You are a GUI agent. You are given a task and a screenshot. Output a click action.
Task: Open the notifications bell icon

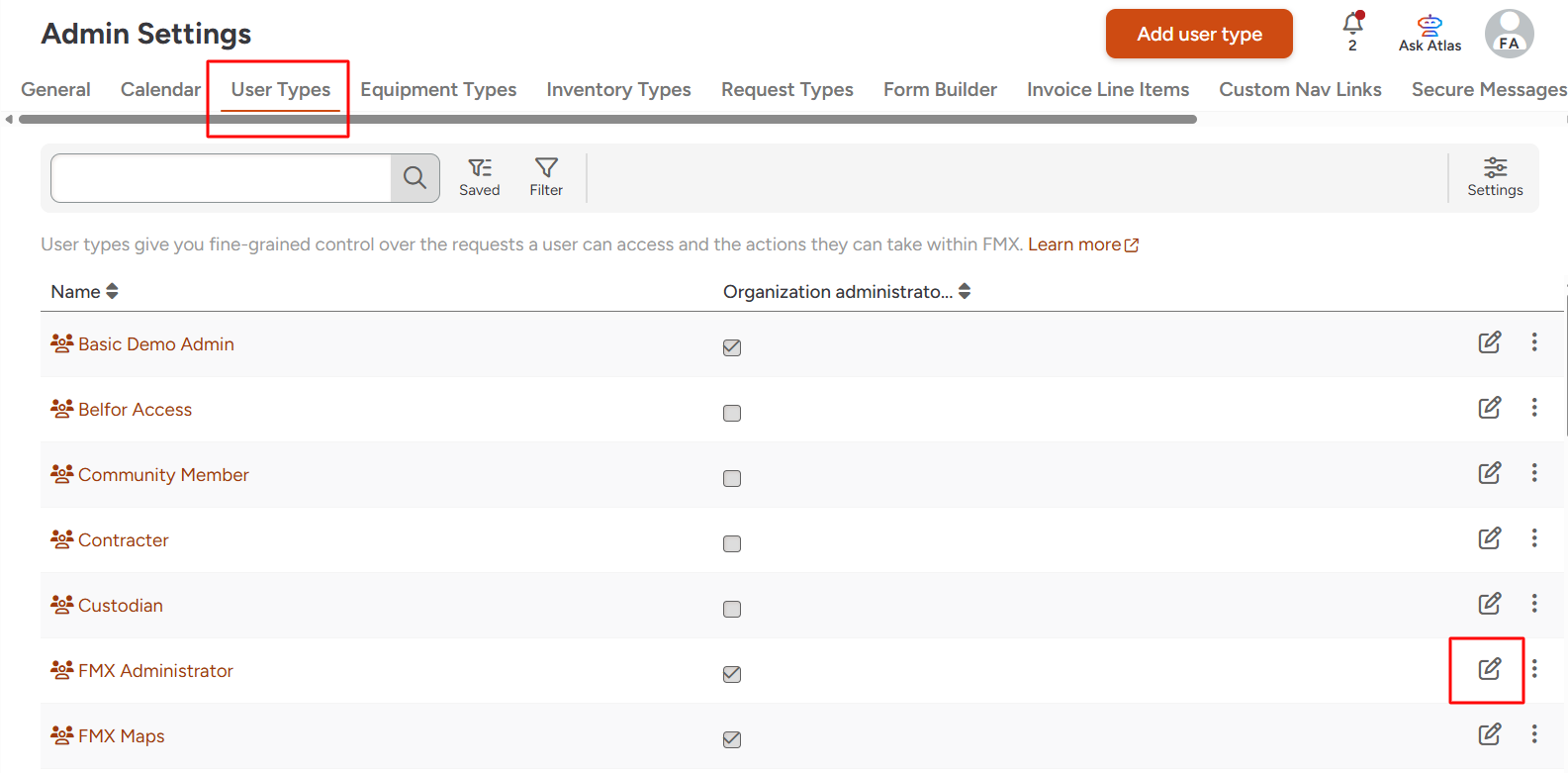pos(1352,24)
